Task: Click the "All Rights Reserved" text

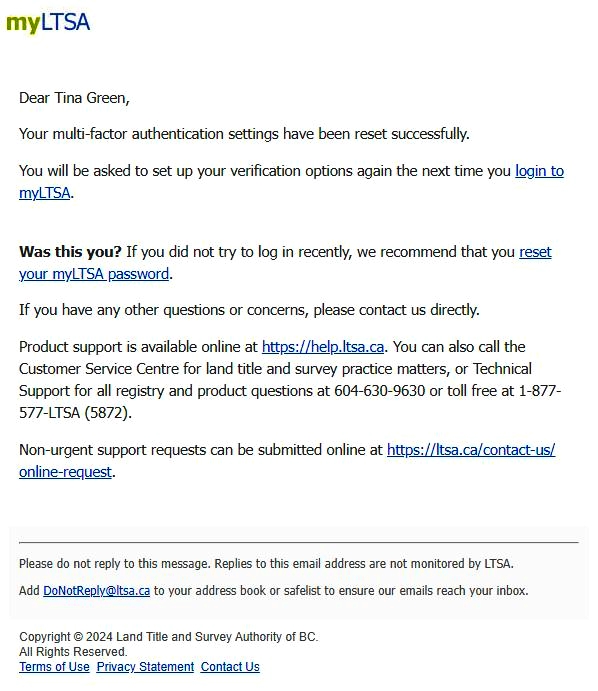Action: pos(73,652)
